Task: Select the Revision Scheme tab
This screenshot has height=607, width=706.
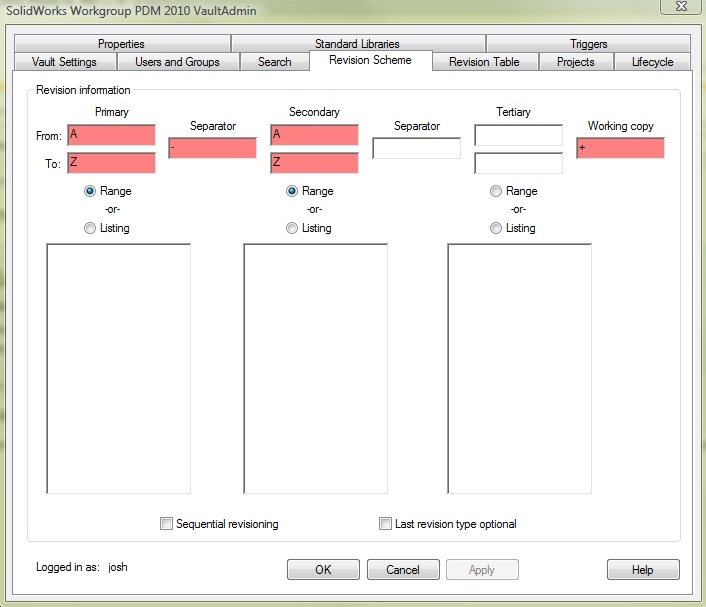Action: point(370,60)
